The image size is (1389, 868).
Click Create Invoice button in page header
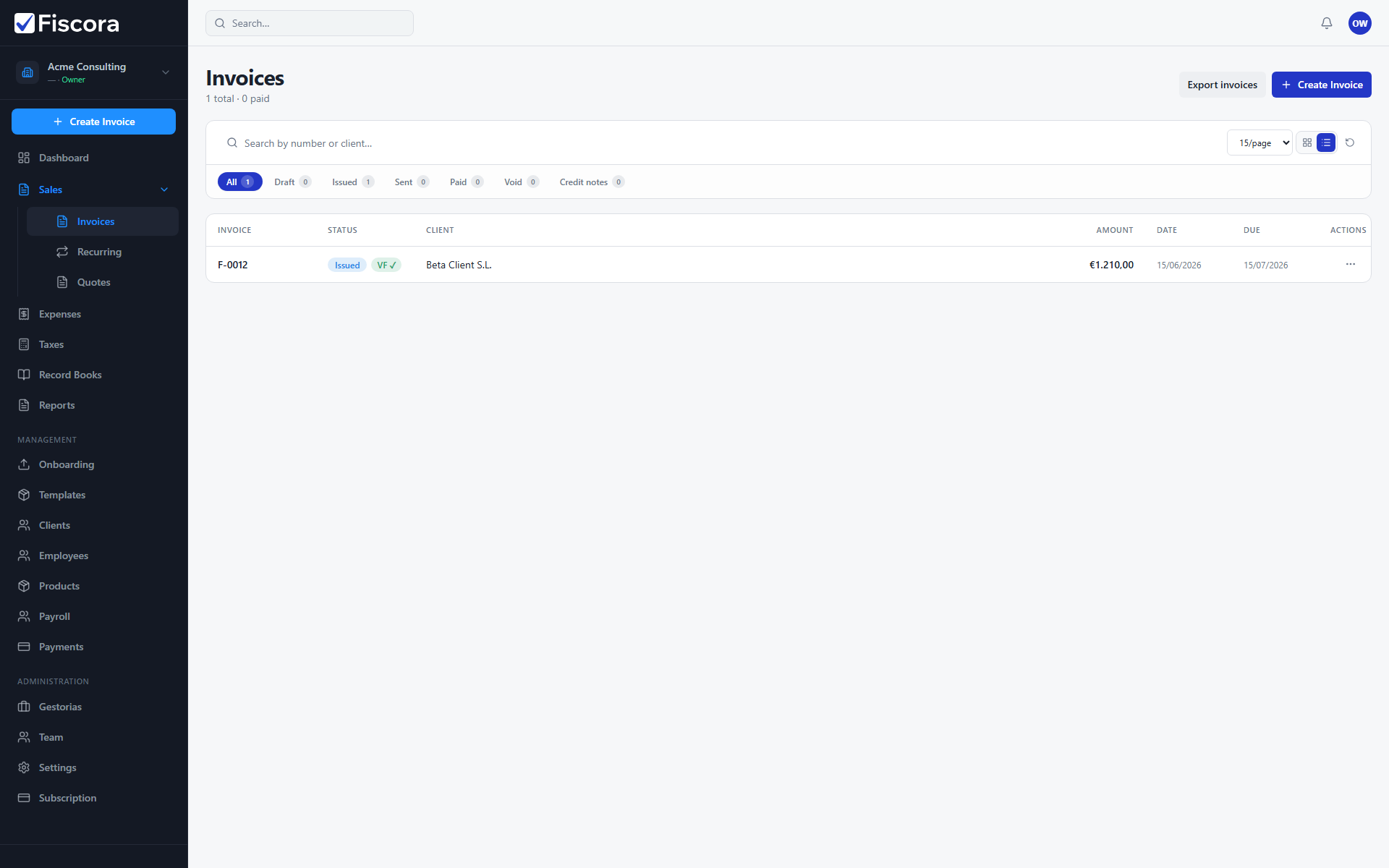[x=1321, y=85]
